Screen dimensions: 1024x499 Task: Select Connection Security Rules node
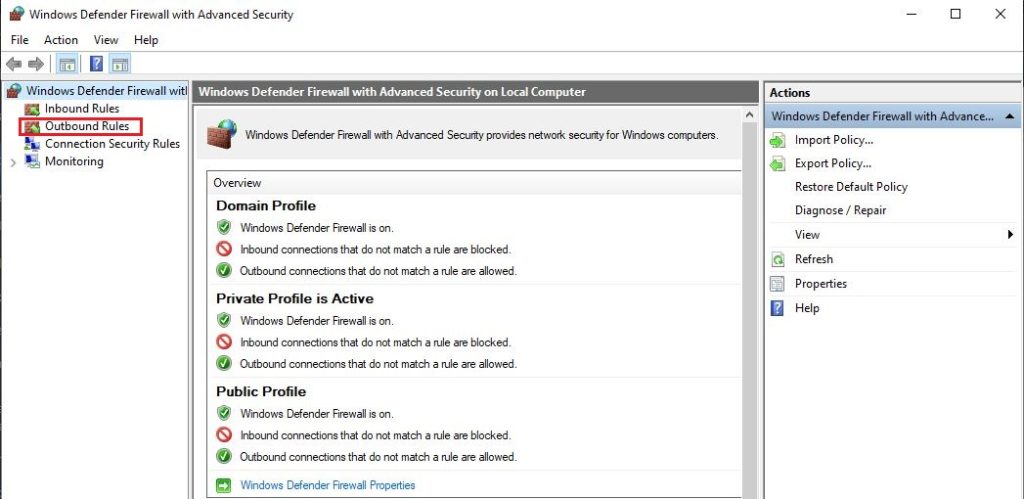click(x=112, y=144)
